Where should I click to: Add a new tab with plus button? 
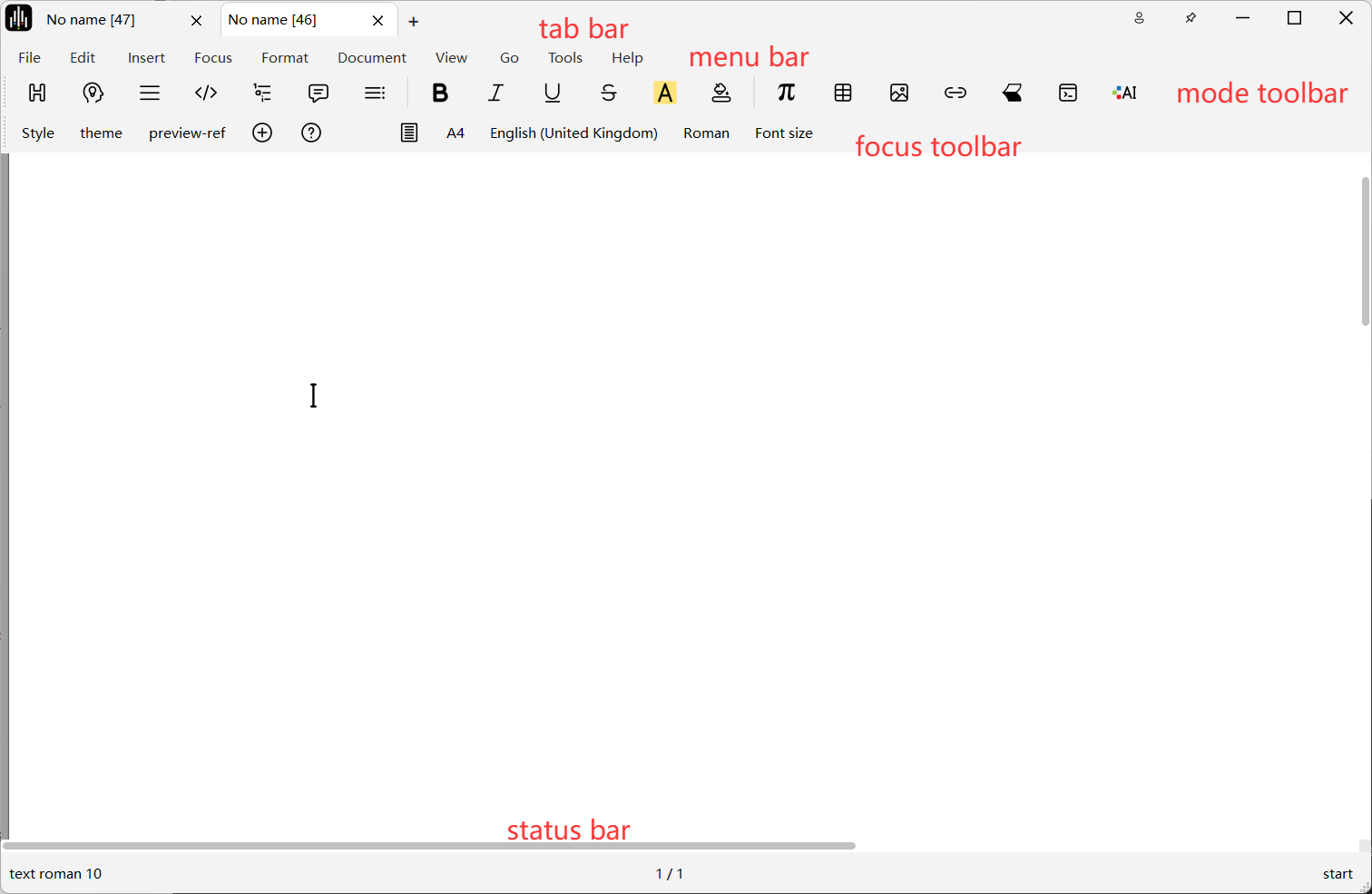414,21
